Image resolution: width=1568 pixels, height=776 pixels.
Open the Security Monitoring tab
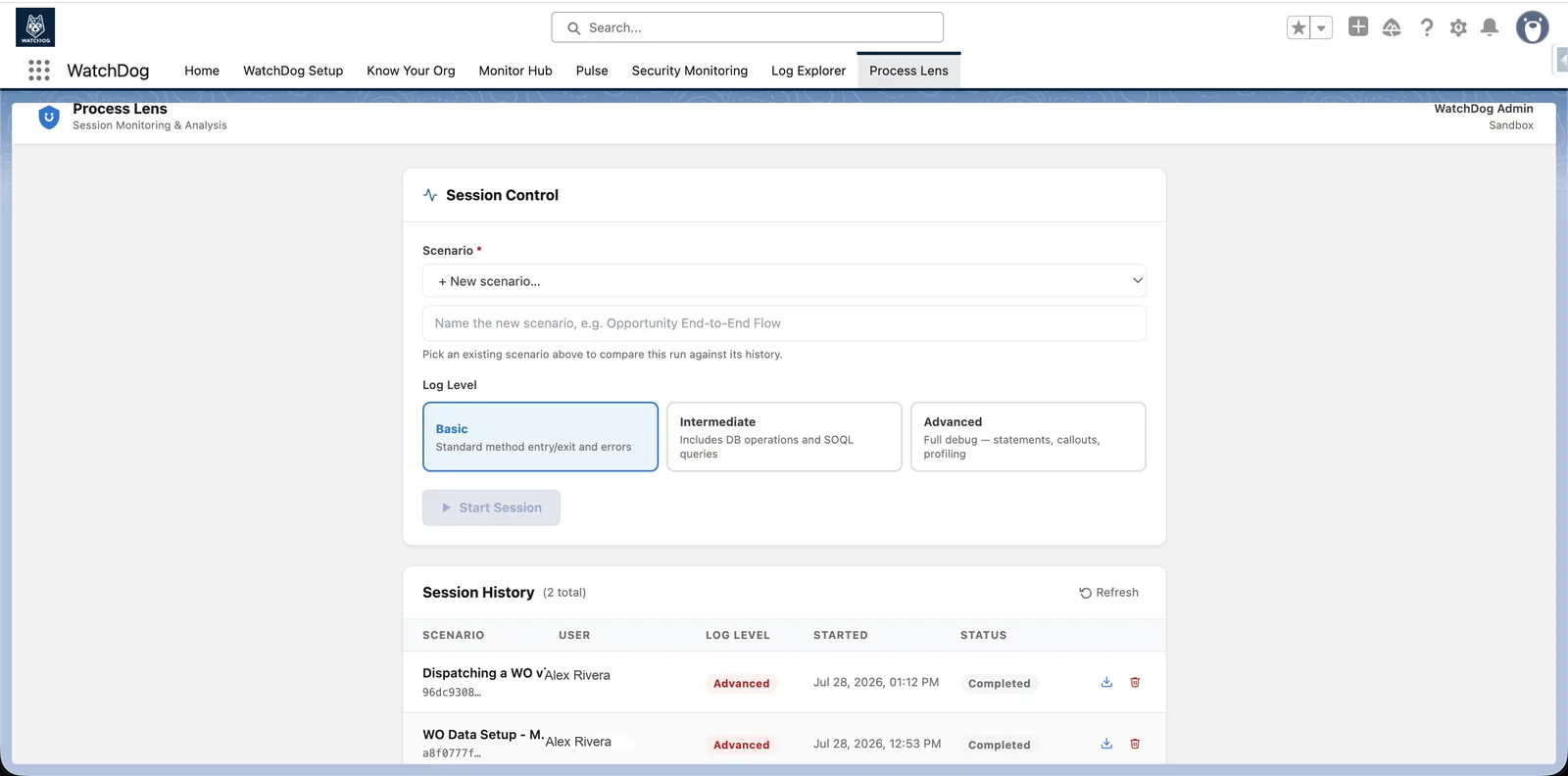690,71
